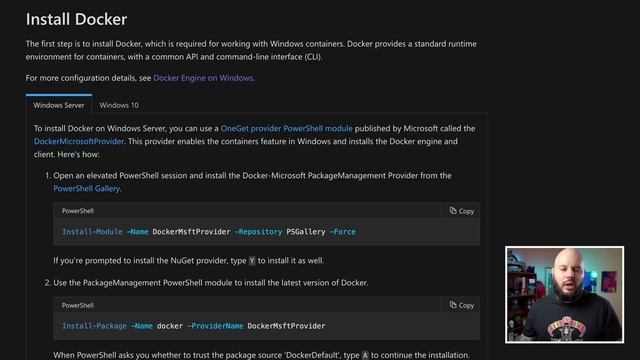Click the Install Docker heading
The height and width of the screenshot is (360, 640).
point(76,19)
